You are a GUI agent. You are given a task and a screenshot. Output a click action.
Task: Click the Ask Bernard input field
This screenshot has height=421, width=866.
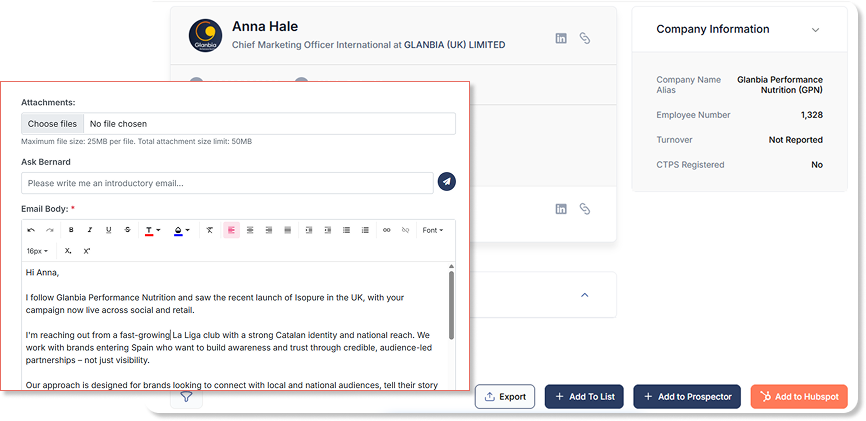coord(227,183)
